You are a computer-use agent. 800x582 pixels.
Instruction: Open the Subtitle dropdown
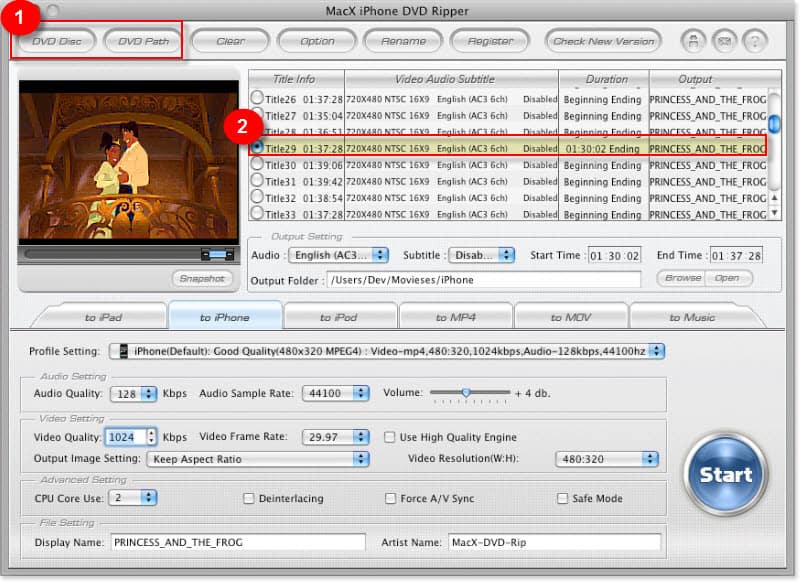tap(483, 254)
